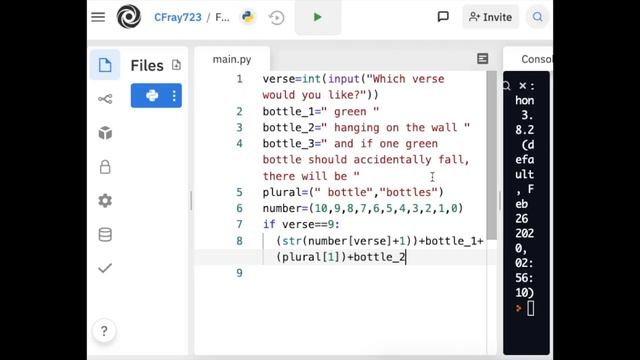640x360 pixels.
Task: Open the packages cube icon
Action: click(x=105, y=133)
